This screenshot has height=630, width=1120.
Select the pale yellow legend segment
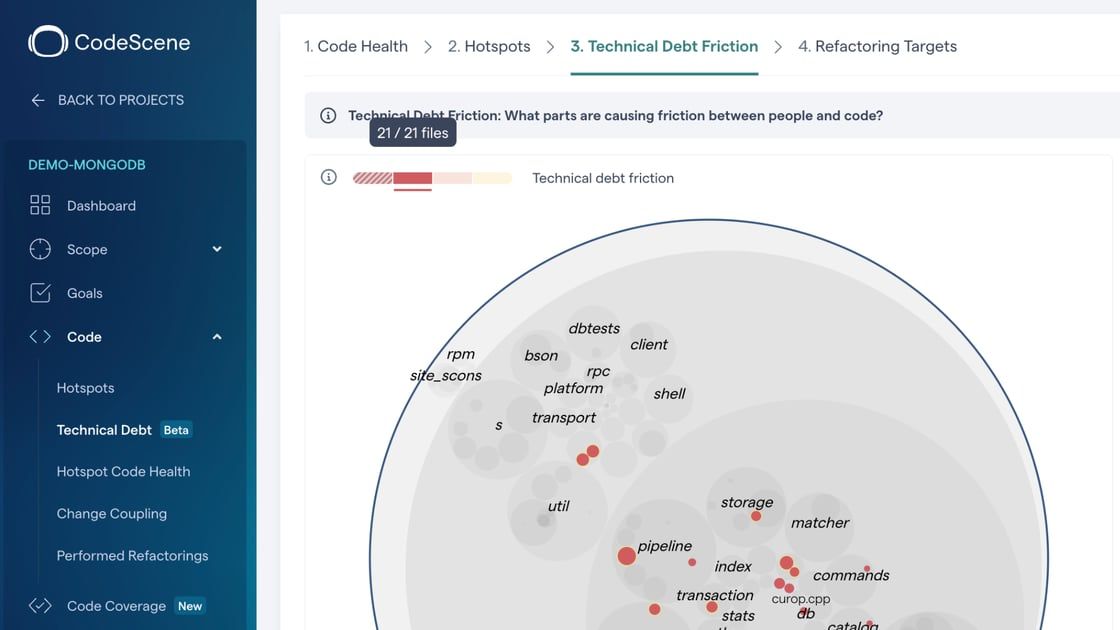[x=491, y=178]
